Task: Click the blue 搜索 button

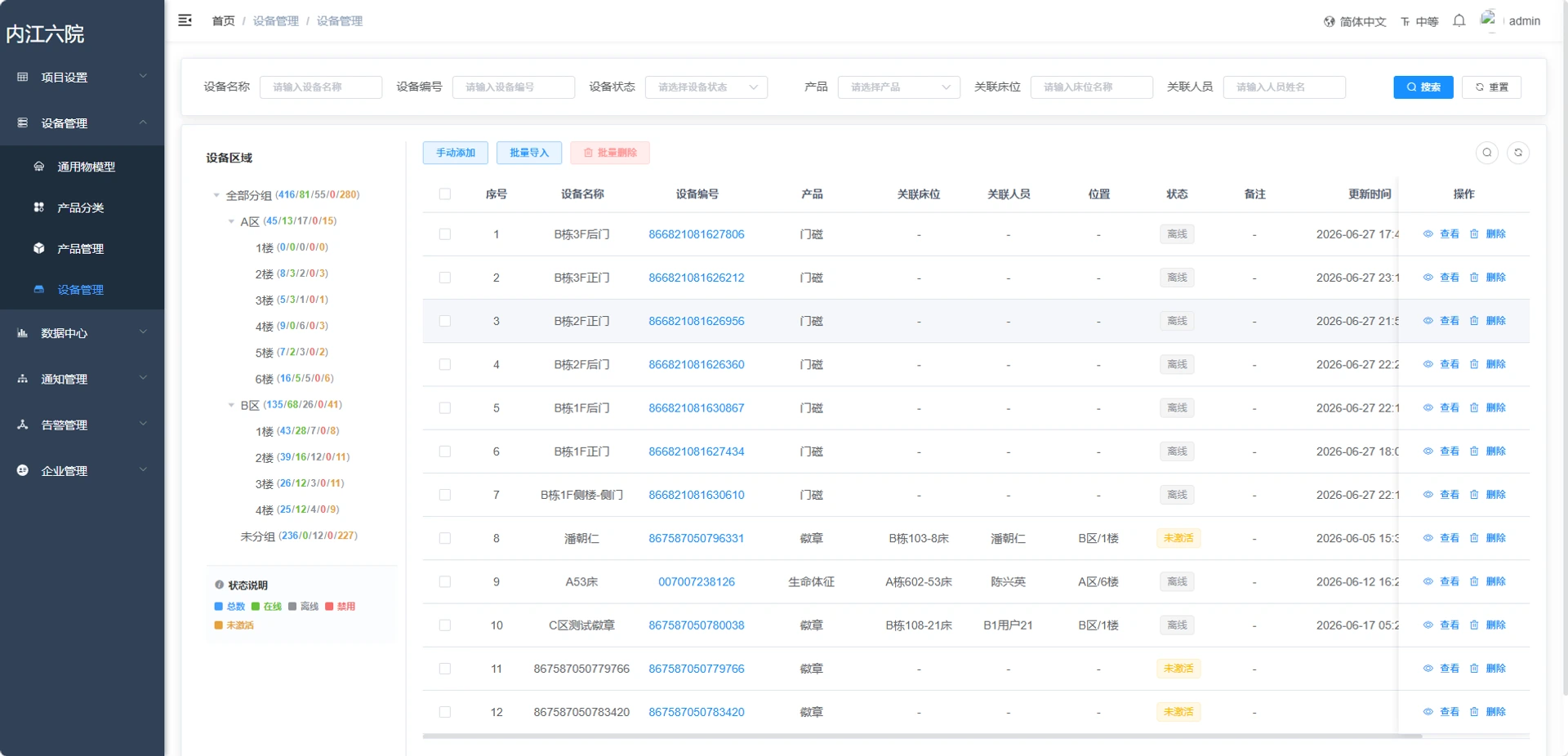Action: click(1423, 87)
